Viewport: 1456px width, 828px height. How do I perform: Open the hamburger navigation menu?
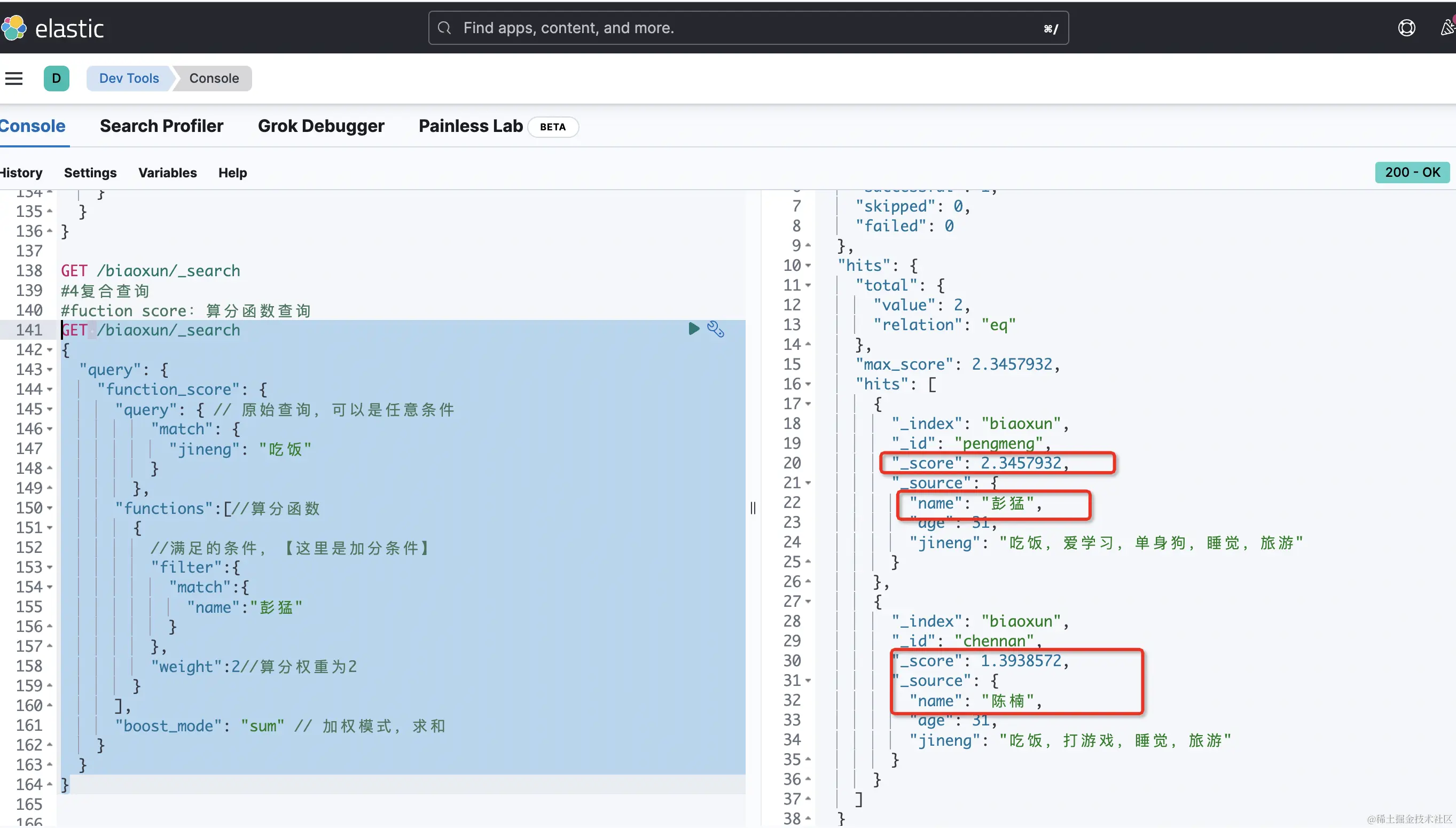pyautogui.click(x=14, y=79)
